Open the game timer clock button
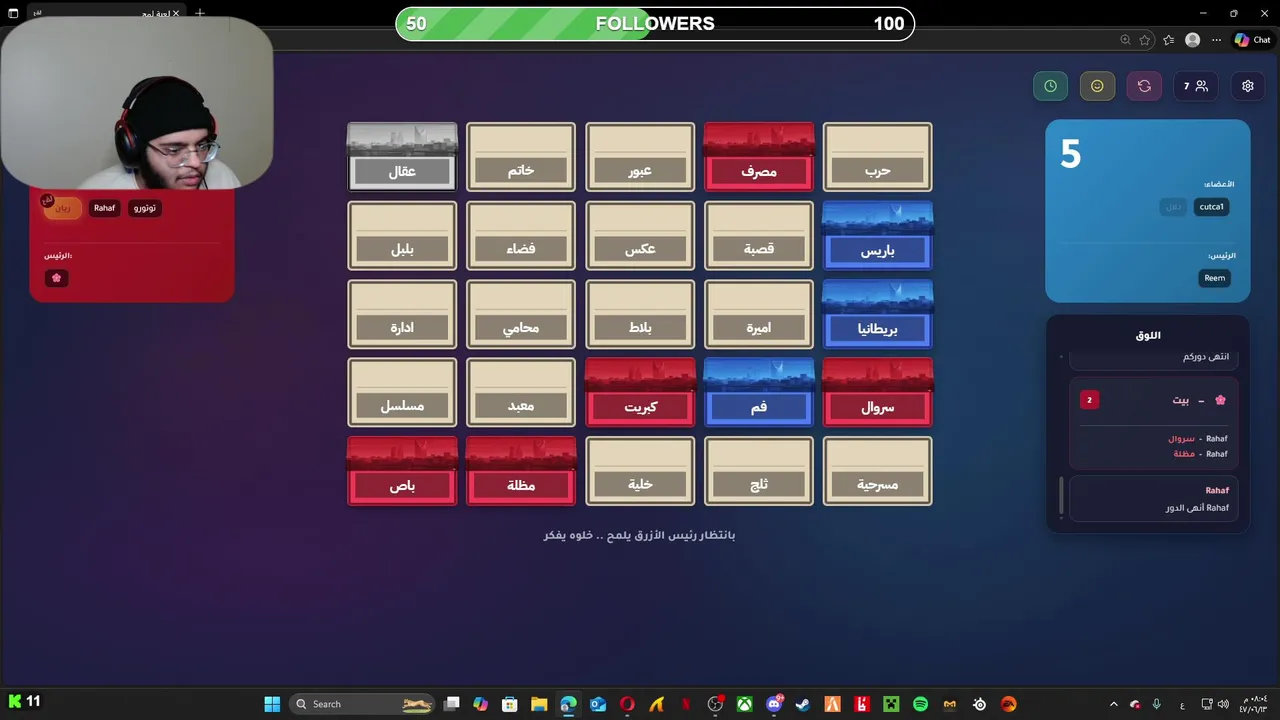Image resolution: width=1280 pixels, height=720 pixels. [x=1050, y=86]
